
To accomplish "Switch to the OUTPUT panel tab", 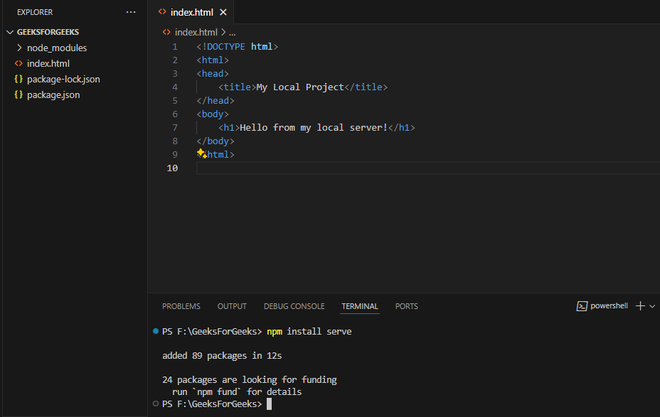I will click(232, 306).
